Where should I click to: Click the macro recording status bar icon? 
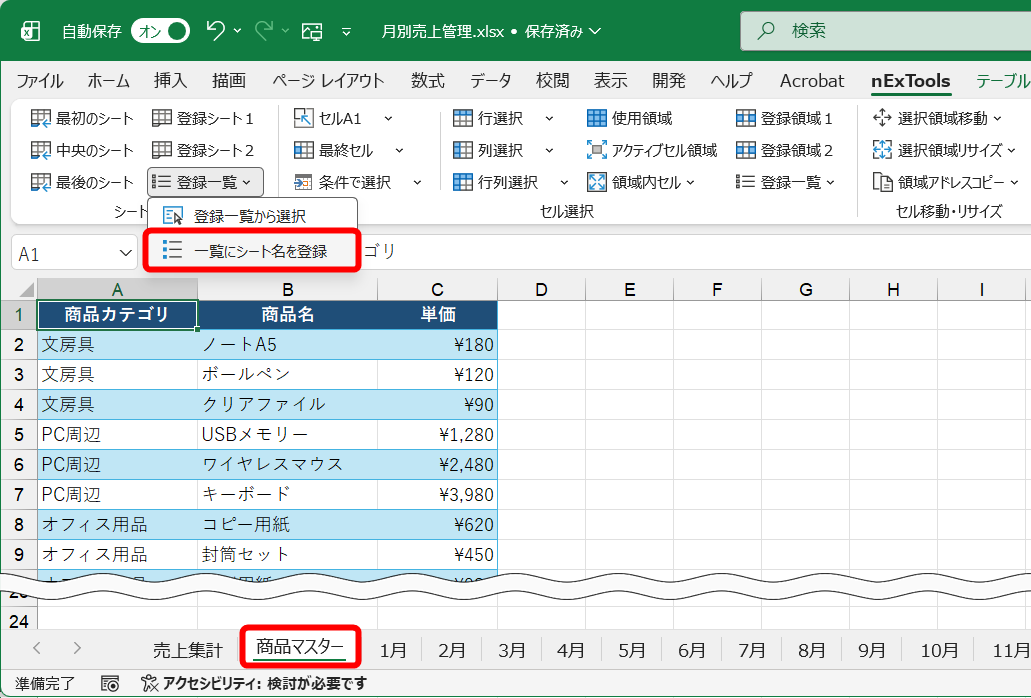point(110,684)
